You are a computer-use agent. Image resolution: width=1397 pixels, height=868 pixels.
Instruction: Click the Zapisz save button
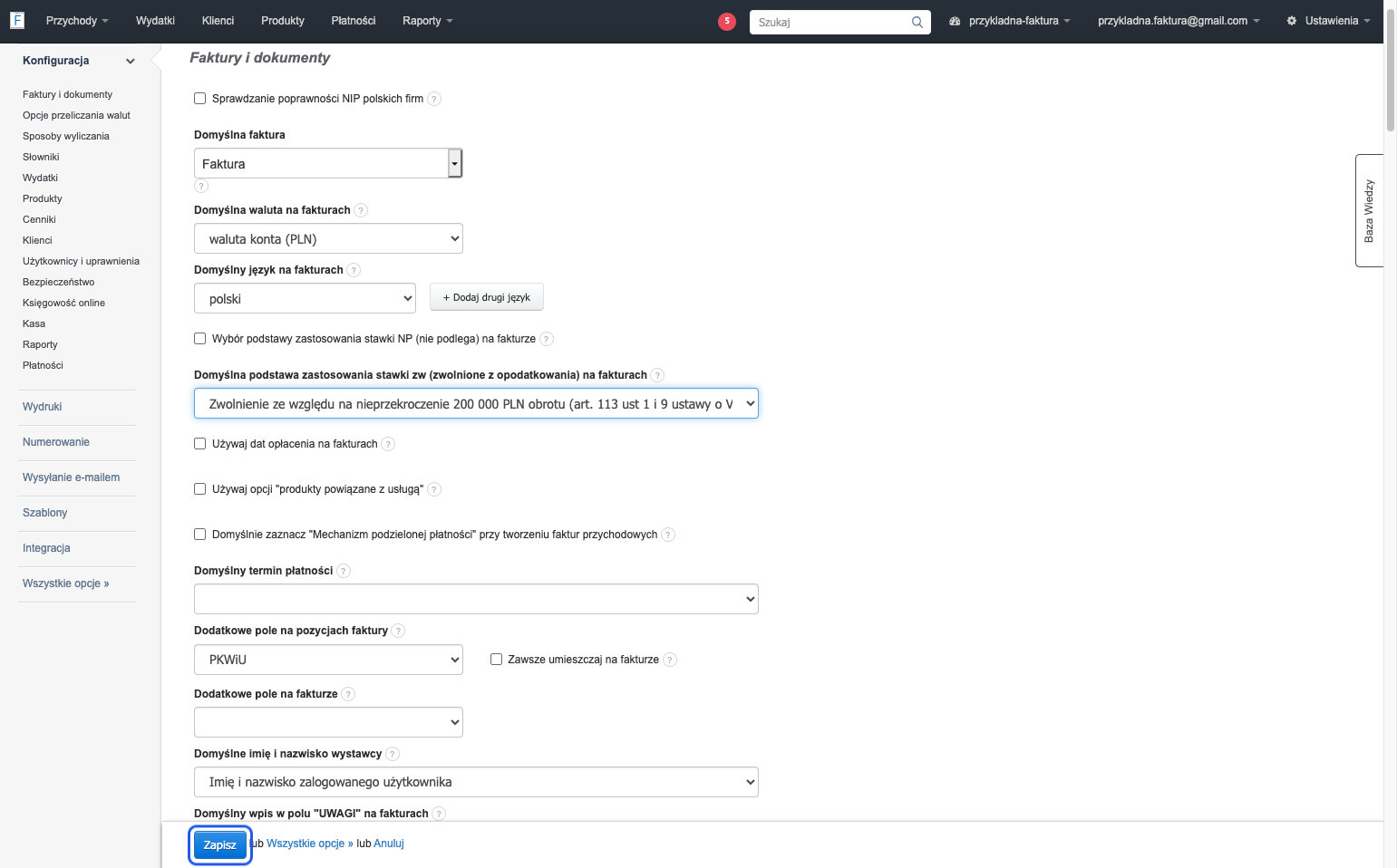(220, 844)
